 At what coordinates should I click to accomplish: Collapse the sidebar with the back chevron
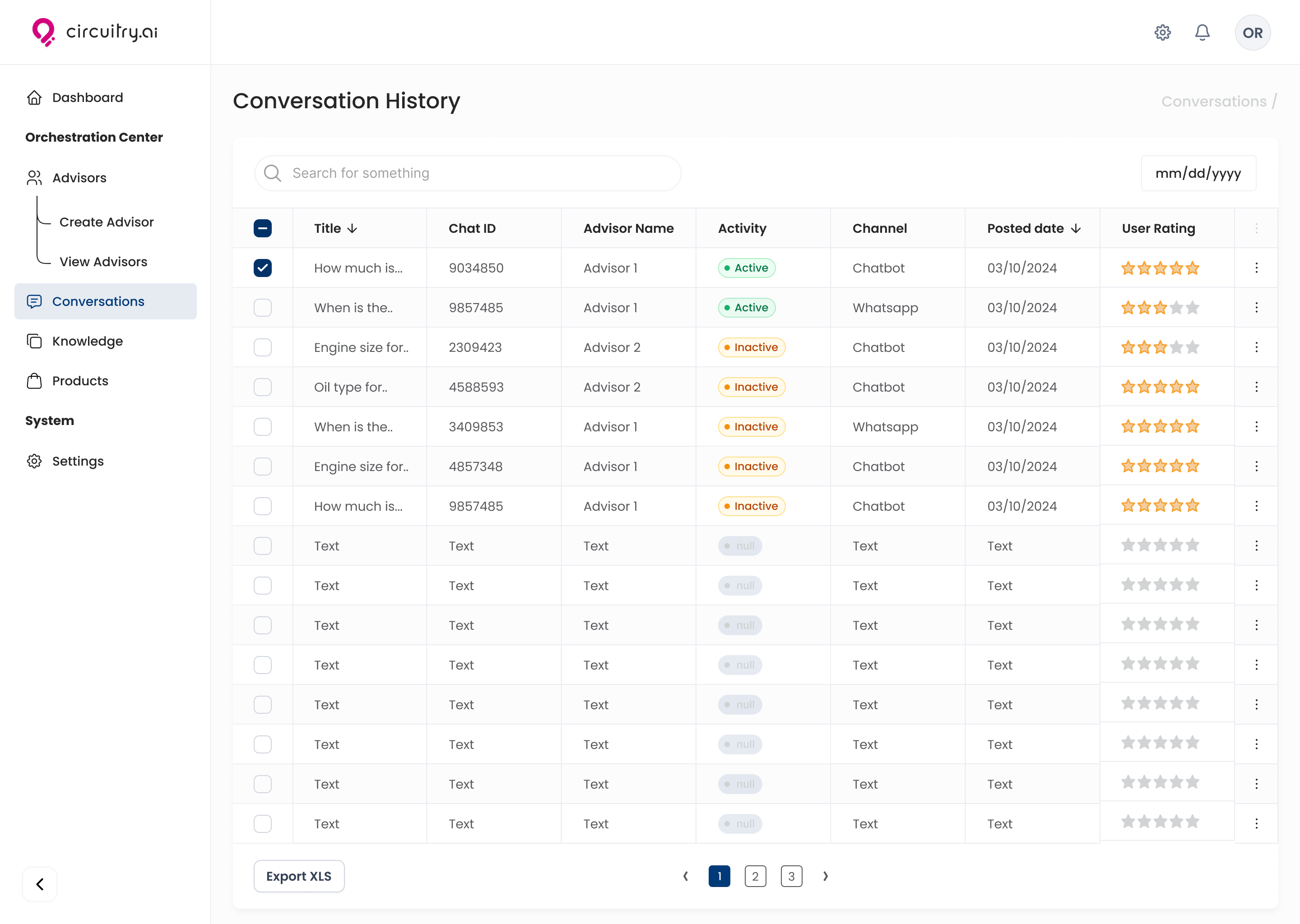(39, 884)
